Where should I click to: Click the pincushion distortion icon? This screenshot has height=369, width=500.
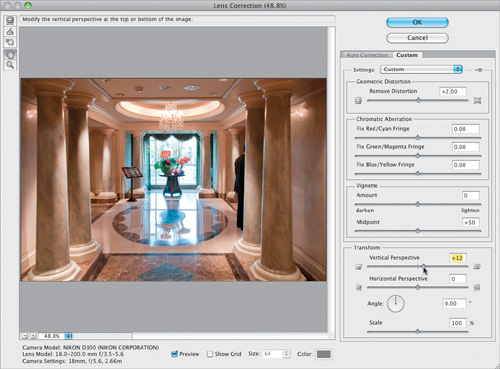tap(477, 100)
